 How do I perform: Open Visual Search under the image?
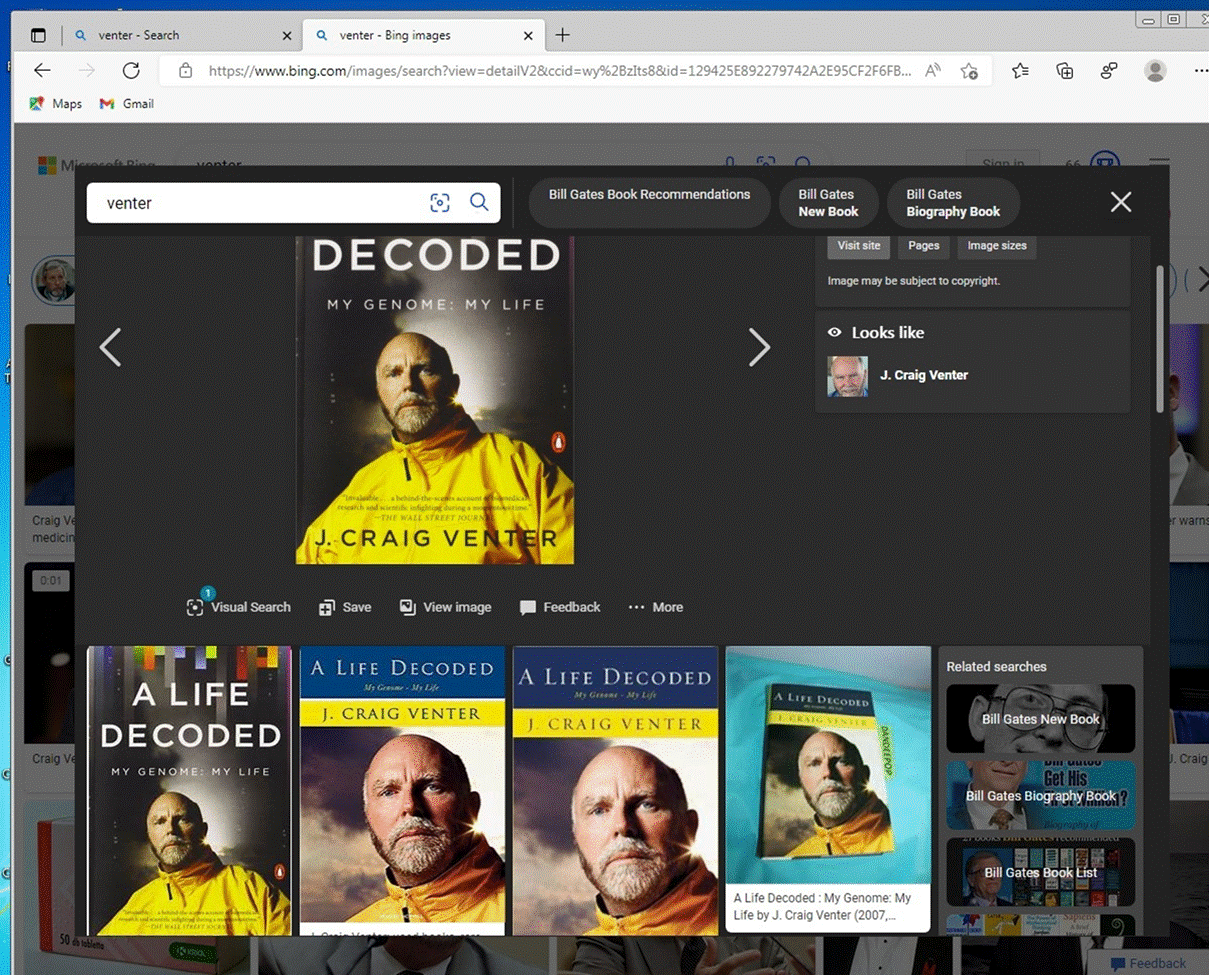coord(239,606)
